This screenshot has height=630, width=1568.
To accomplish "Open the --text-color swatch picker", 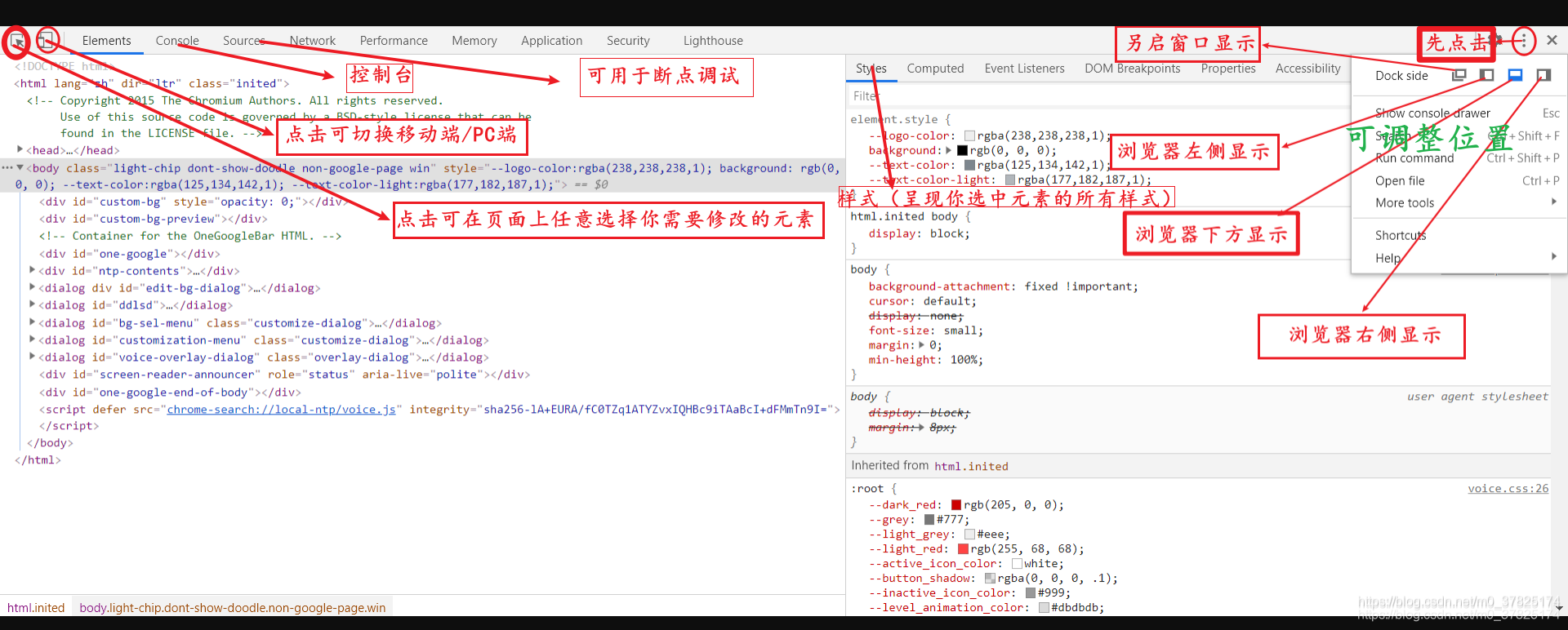I will coord(969,166).
